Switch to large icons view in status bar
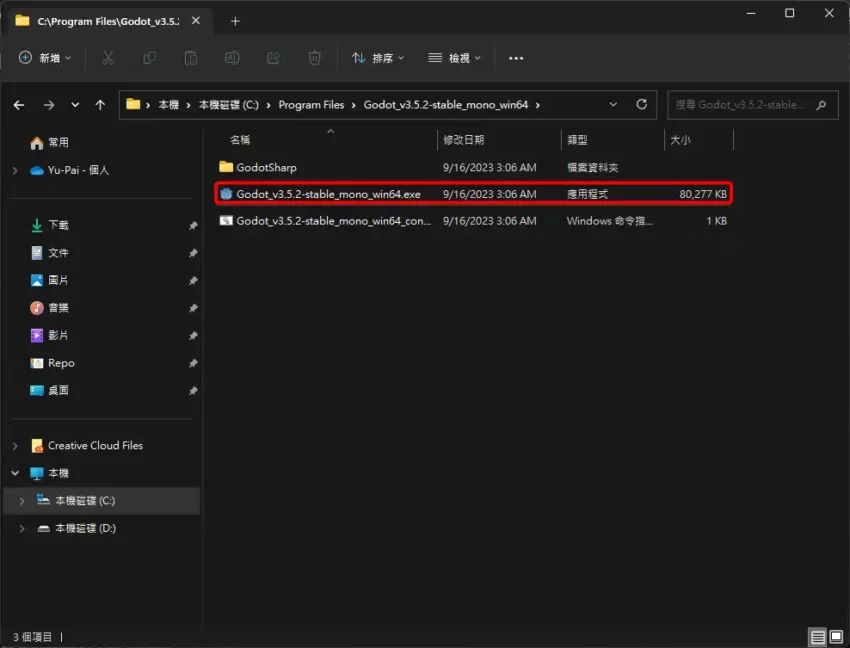 click(836, 637)
